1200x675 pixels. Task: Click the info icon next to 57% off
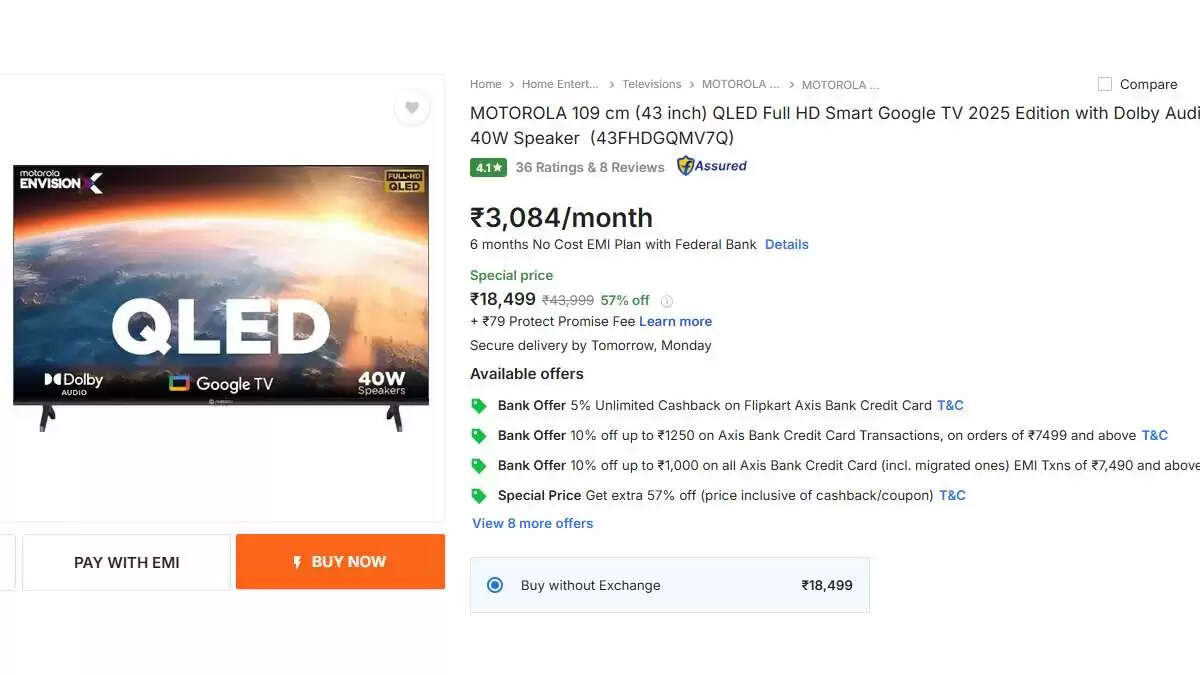[667, 301]
